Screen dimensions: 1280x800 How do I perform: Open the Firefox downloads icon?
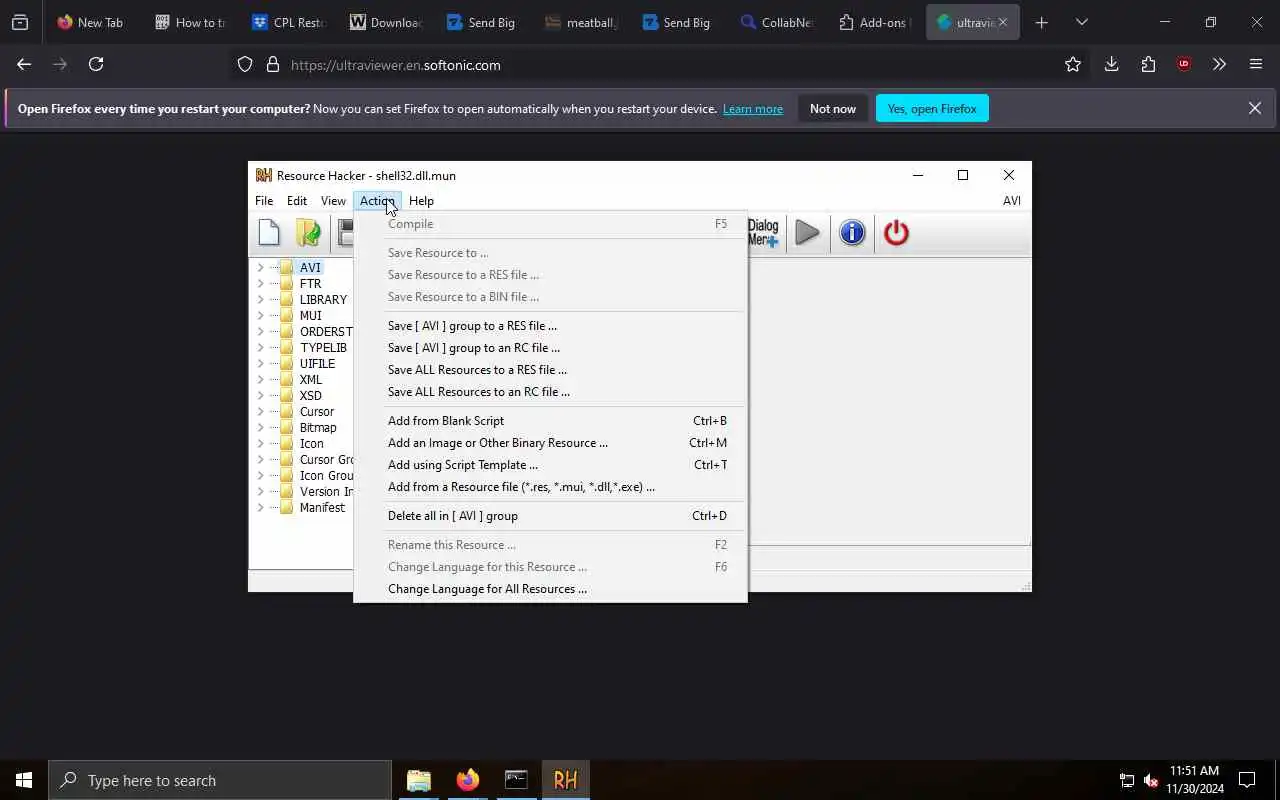(1111, 64)
